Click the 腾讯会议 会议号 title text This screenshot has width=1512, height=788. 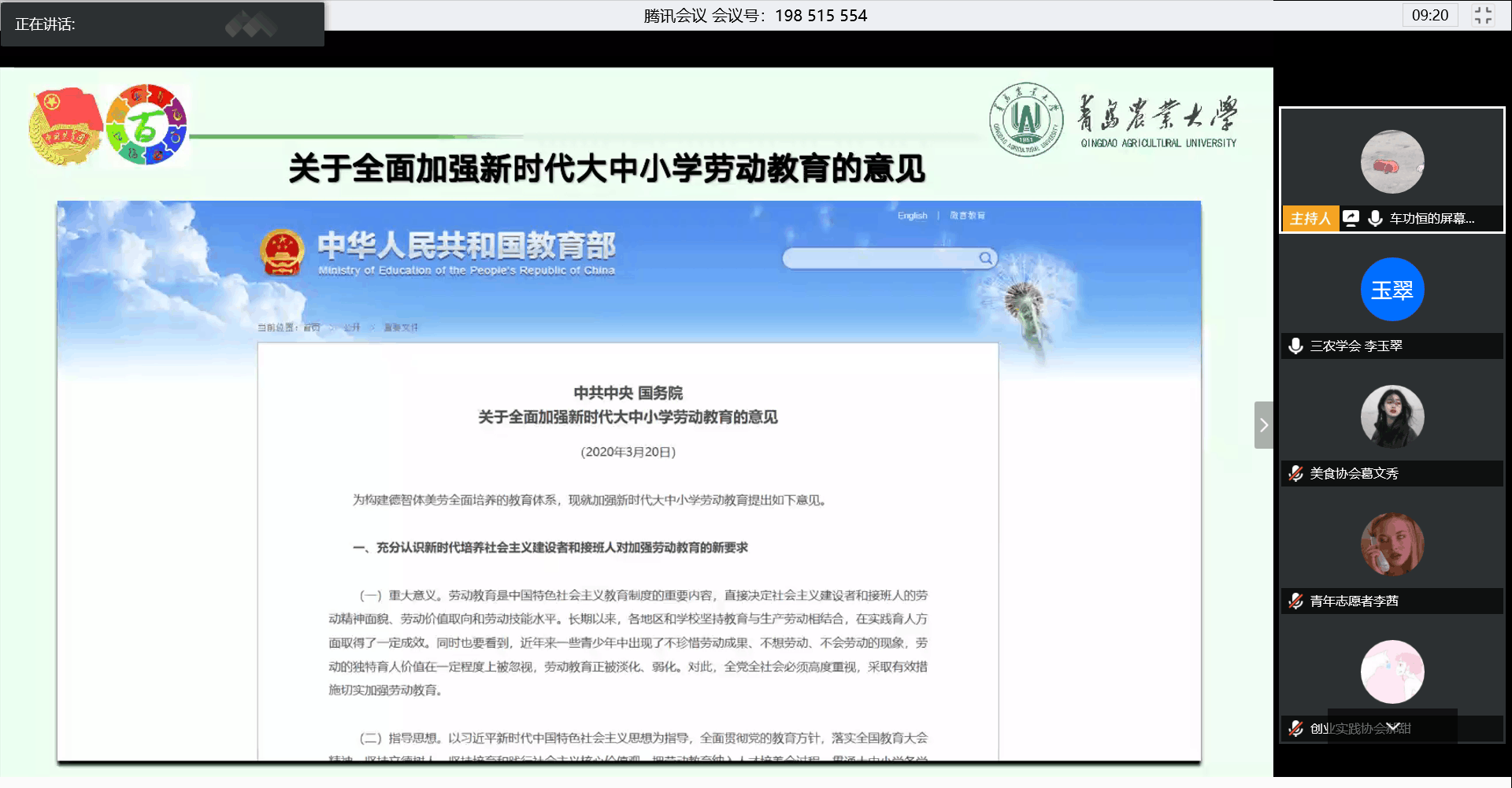pyautogui.click(x=755, y=15)
